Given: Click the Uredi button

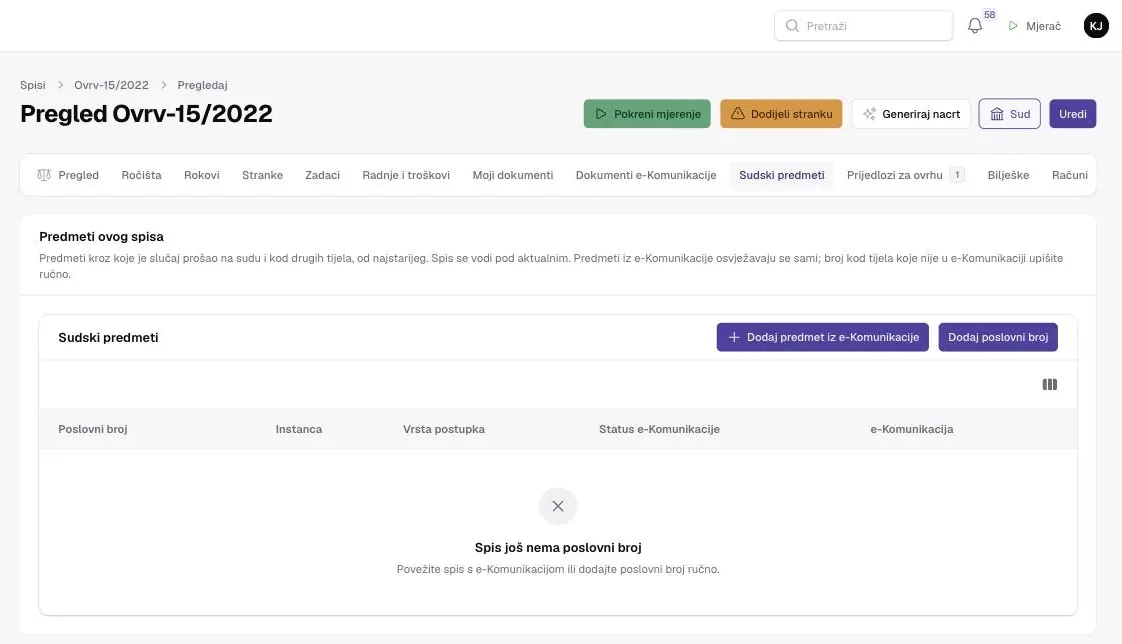Looking at the screenshot, I should [x=1073, y=114].
